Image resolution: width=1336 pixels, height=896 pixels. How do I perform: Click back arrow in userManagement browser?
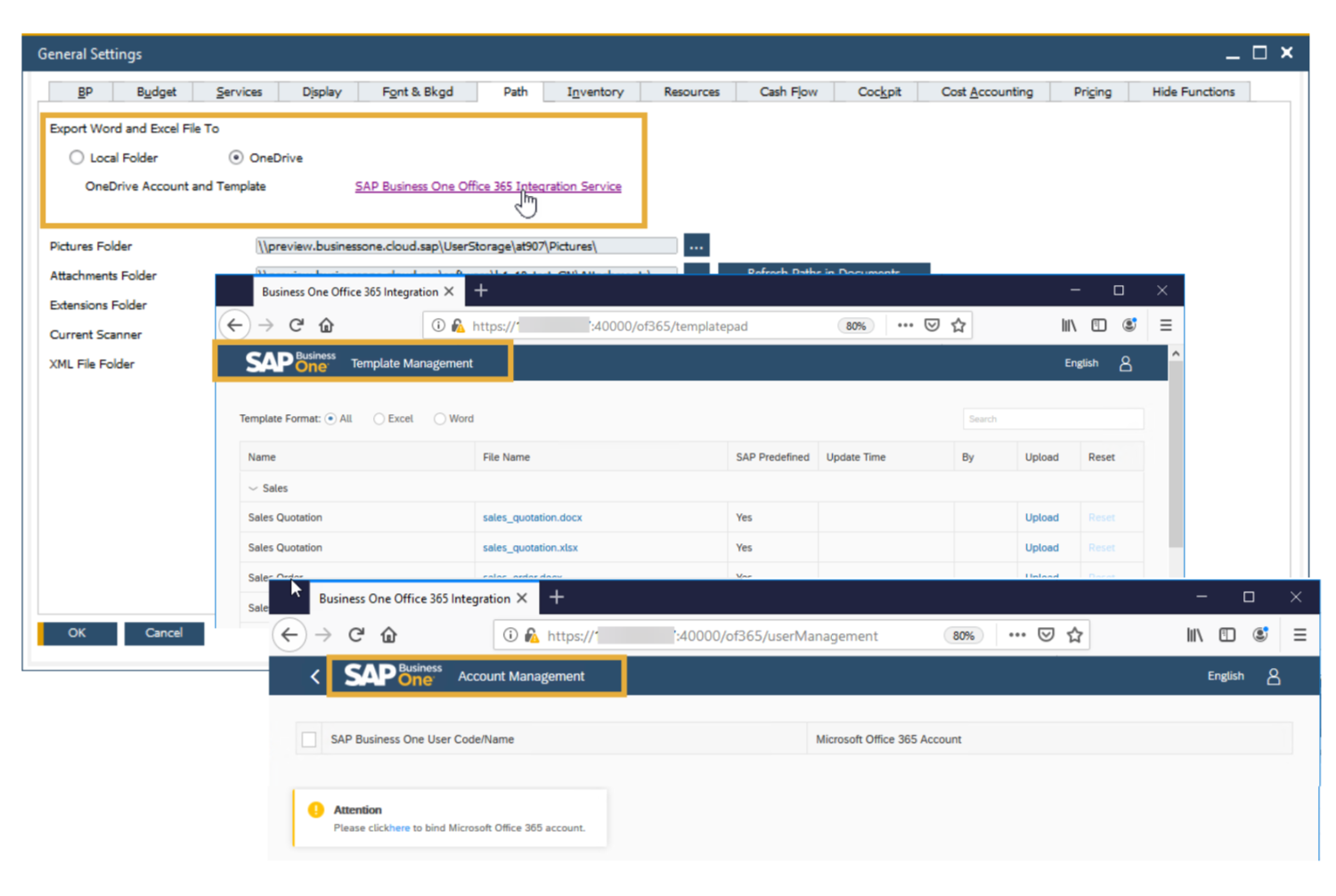tap(289, 635)
